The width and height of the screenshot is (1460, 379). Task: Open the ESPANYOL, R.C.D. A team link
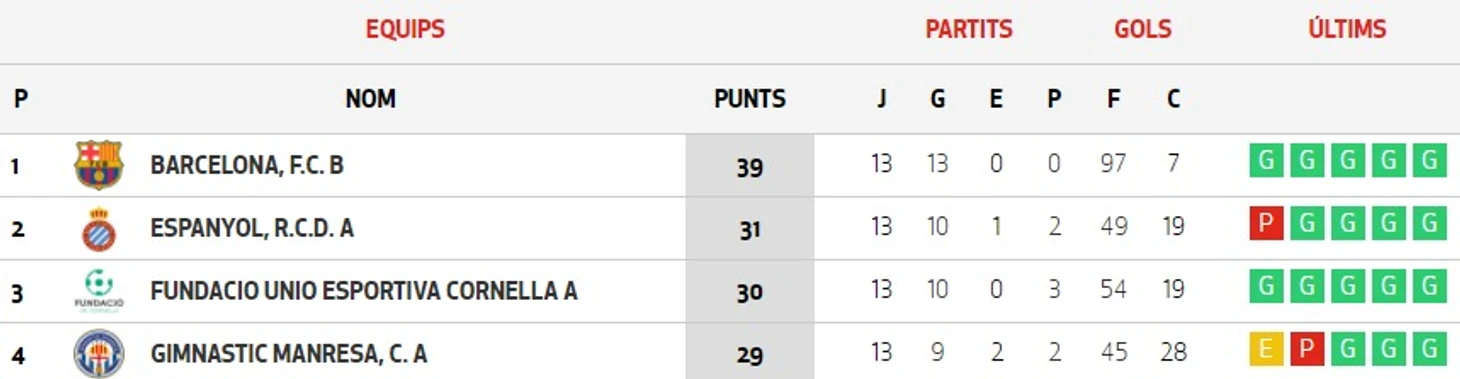[x=252, y=228]
